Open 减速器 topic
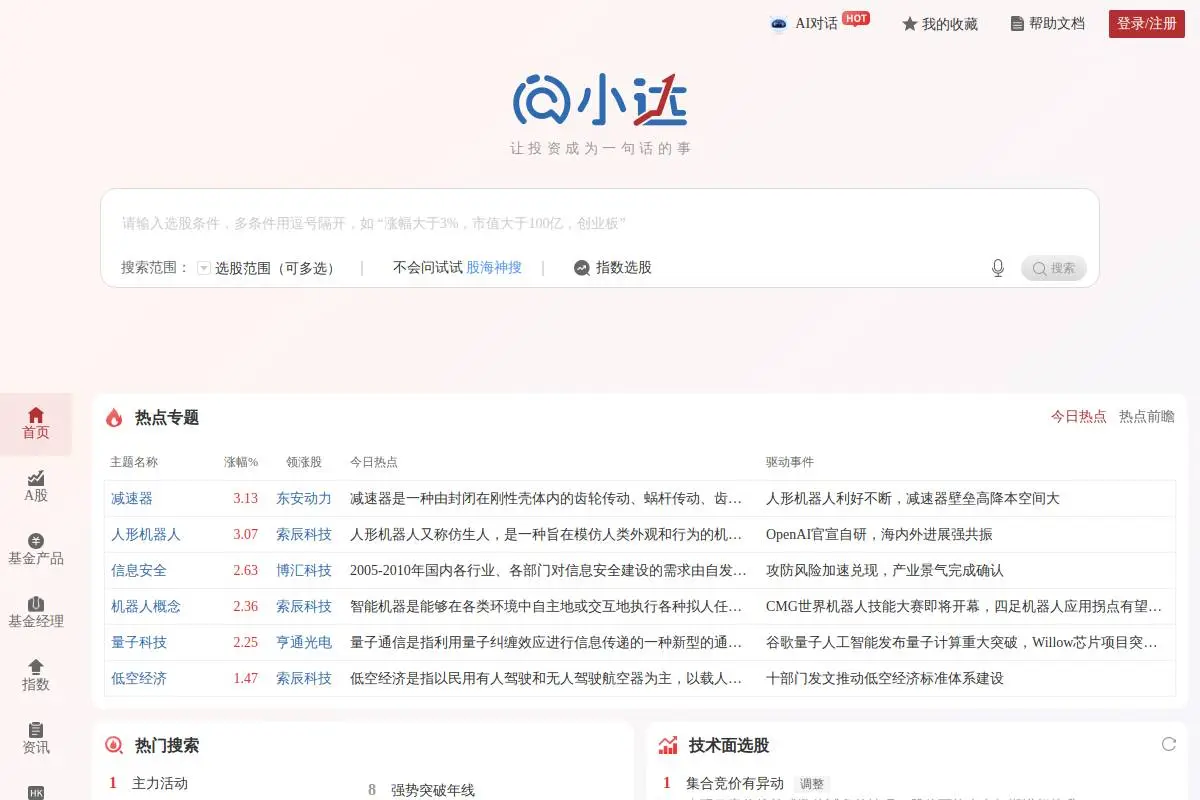This screenshot has width=1200, height=800. [x=132, y=498]
